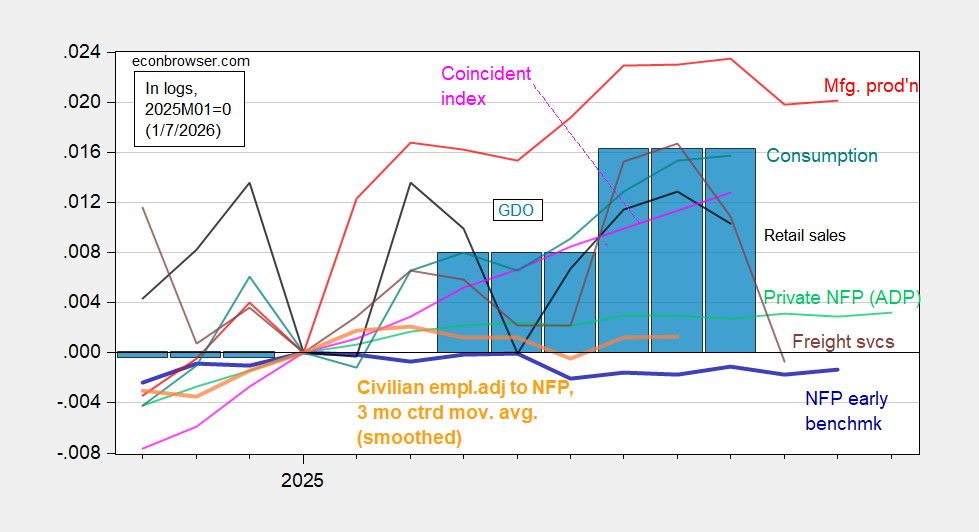
Task: Select the Freight svcs label
Action: [x=843, y=342]
